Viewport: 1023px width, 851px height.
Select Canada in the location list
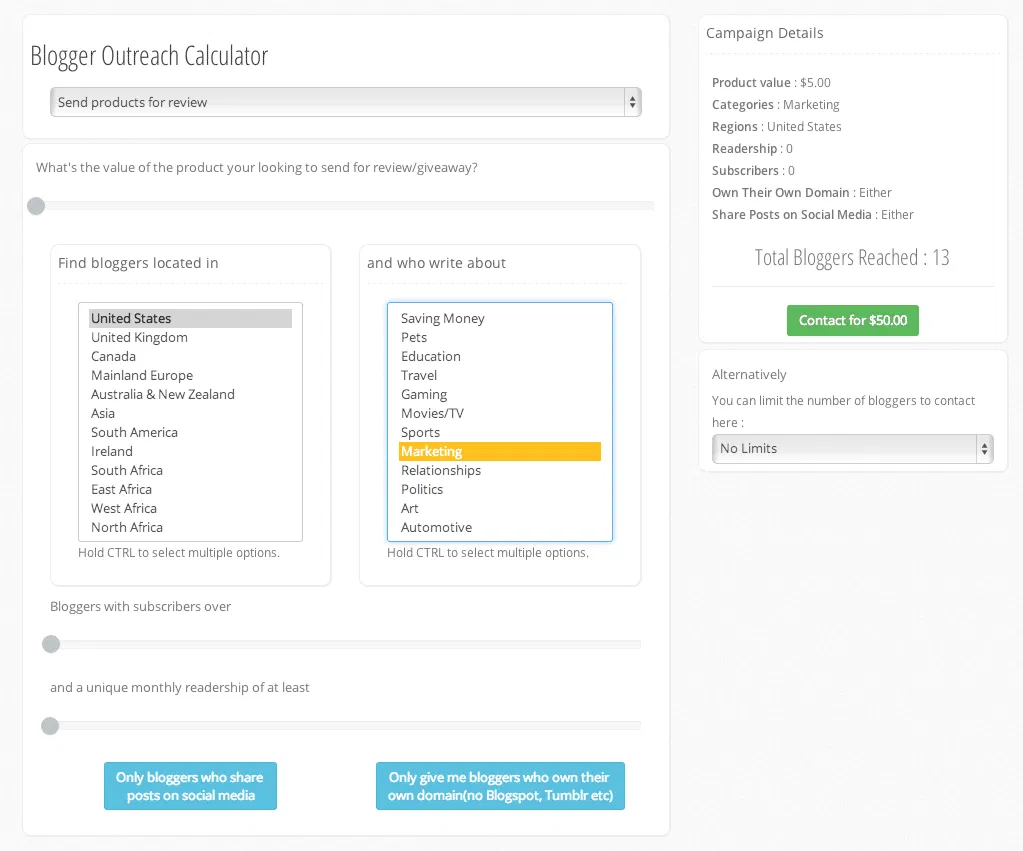pyautogui.click(x=113, y=356)
